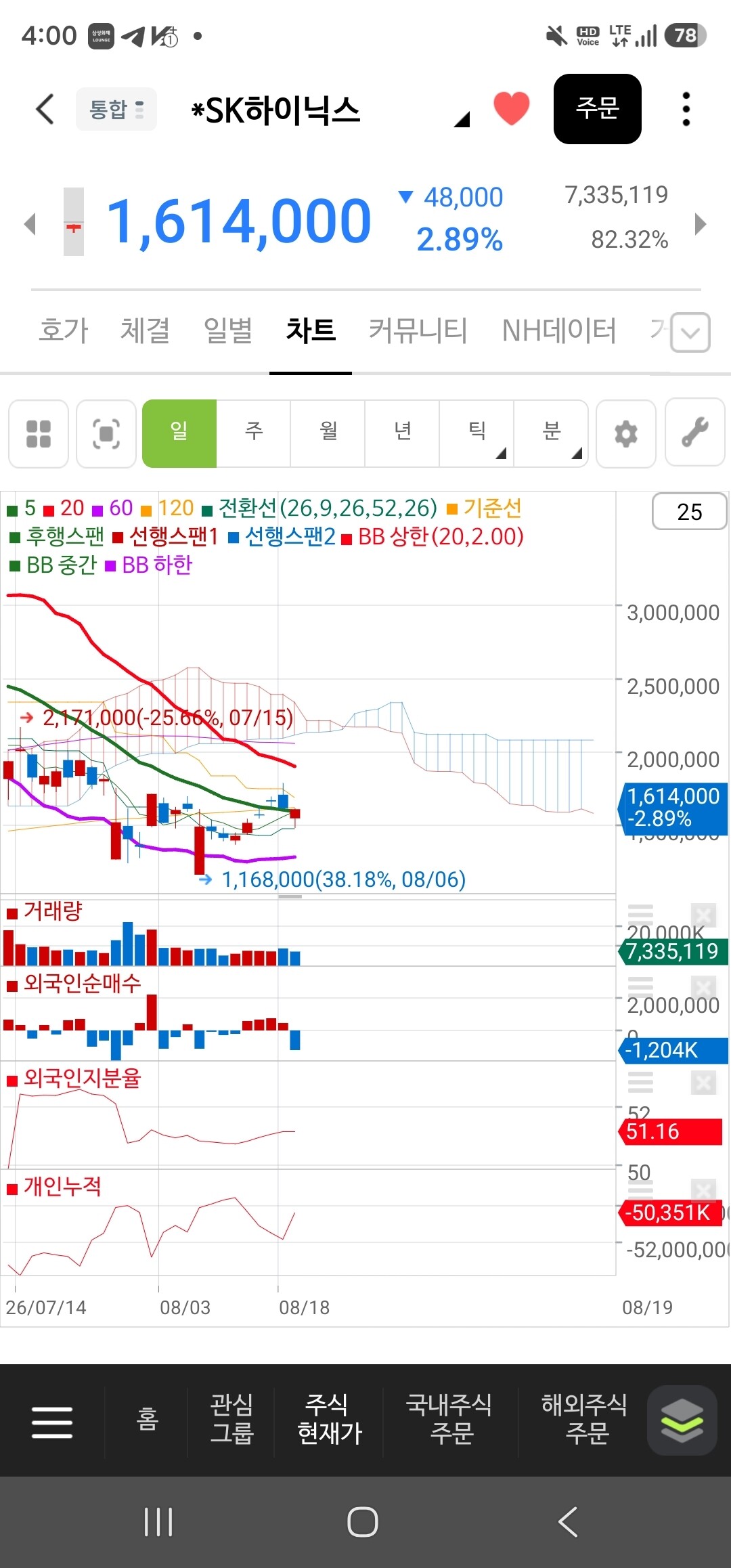
Task: Open the 커뮤니티 tab
Action: point(418,330)
